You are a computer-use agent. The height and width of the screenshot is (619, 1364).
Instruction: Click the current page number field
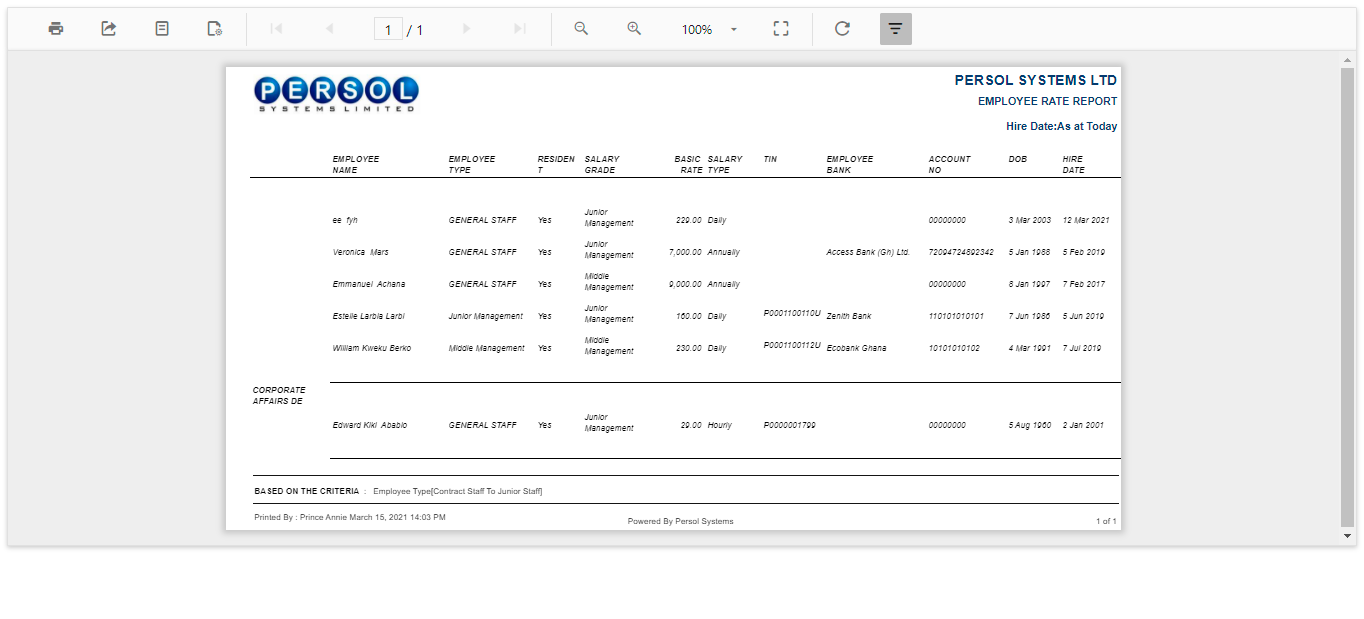[x=388, y=30]
